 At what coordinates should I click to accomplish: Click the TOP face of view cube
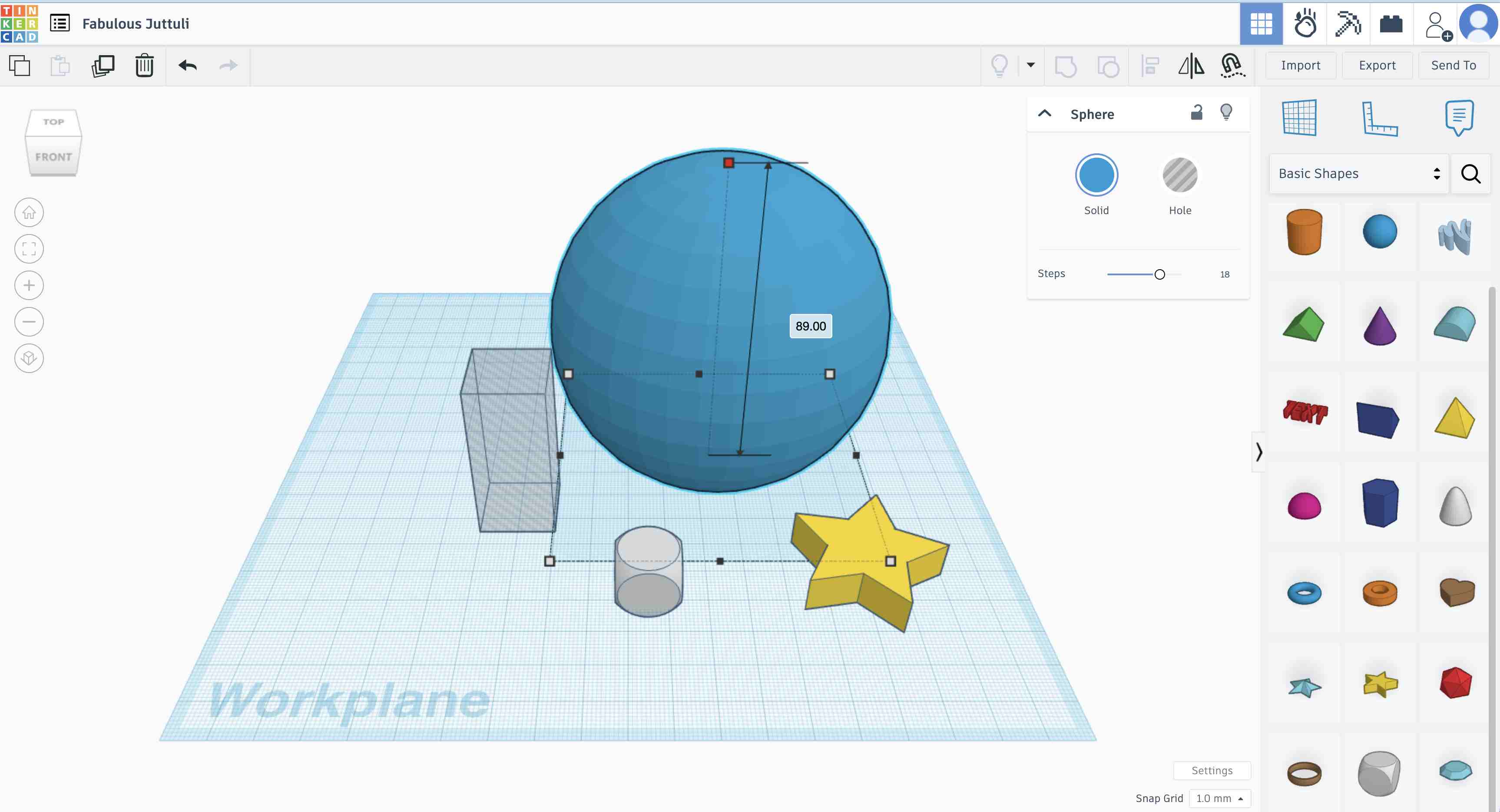click(53, 122)
